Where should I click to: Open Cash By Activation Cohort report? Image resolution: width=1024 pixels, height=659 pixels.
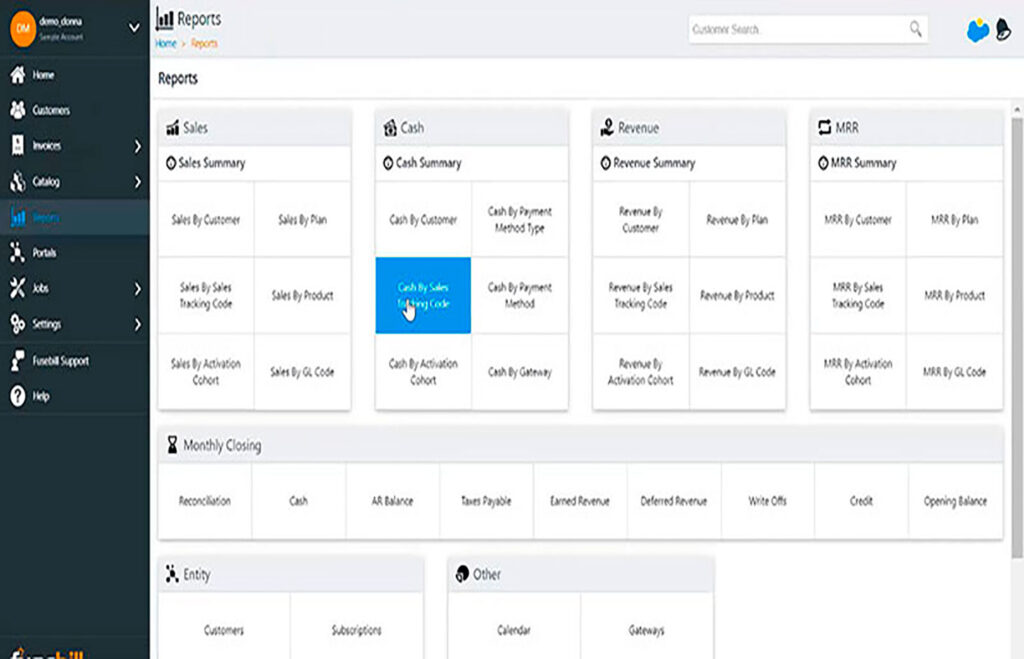(x=423, y=372)
